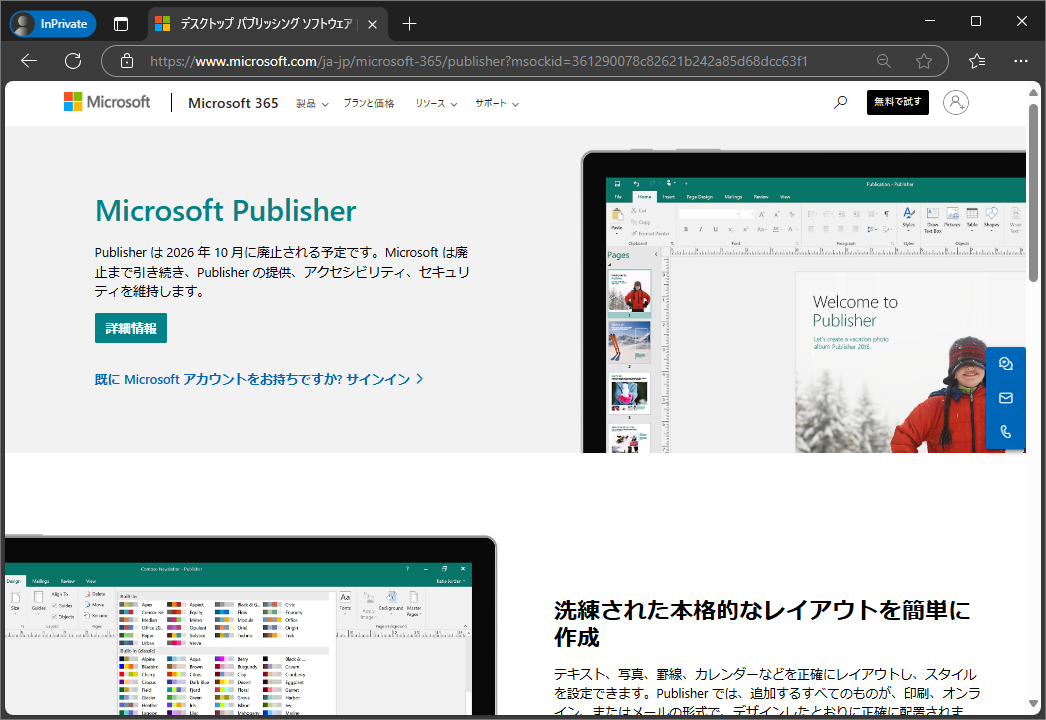
Task: Open the email contact icon
Action: (x=1005, y=398)
